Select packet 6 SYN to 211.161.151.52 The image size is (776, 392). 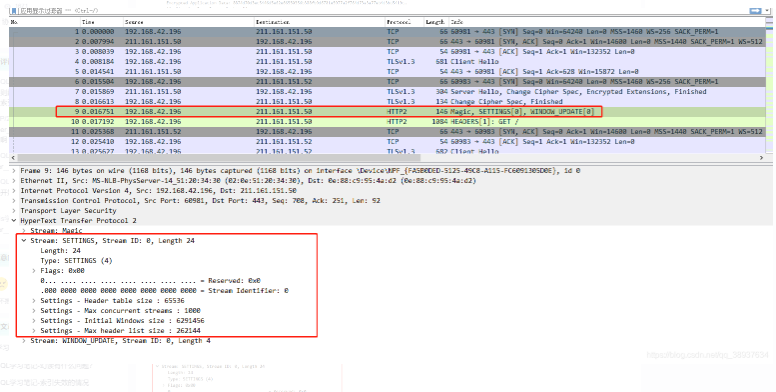[387, 82]
